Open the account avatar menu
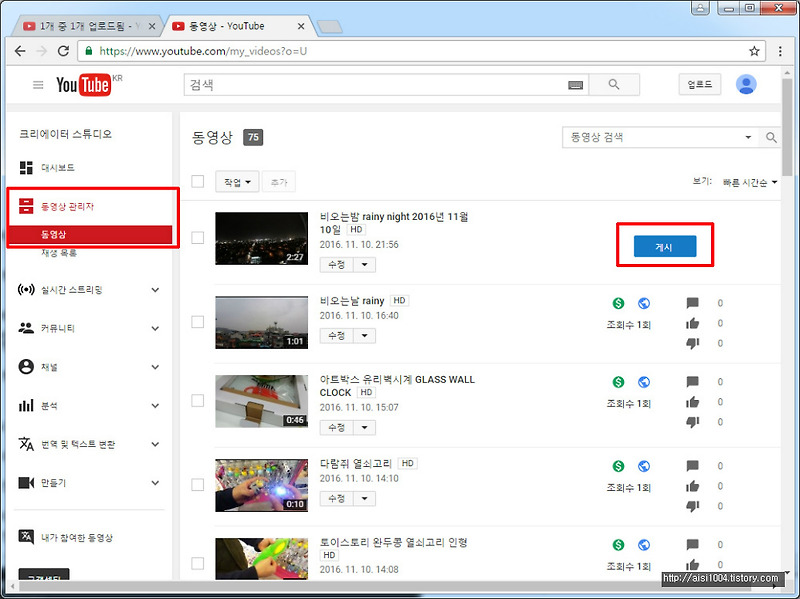Image resolution: width=800 pixels, height=599 pixels. (x=746, y=84)
